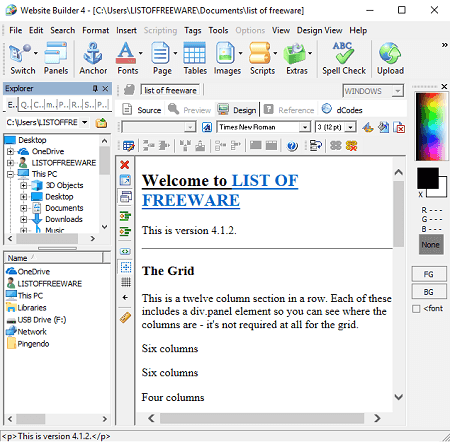
Task: Click the grid dots icon in design sidebar
Action: (x=126, y=282)
